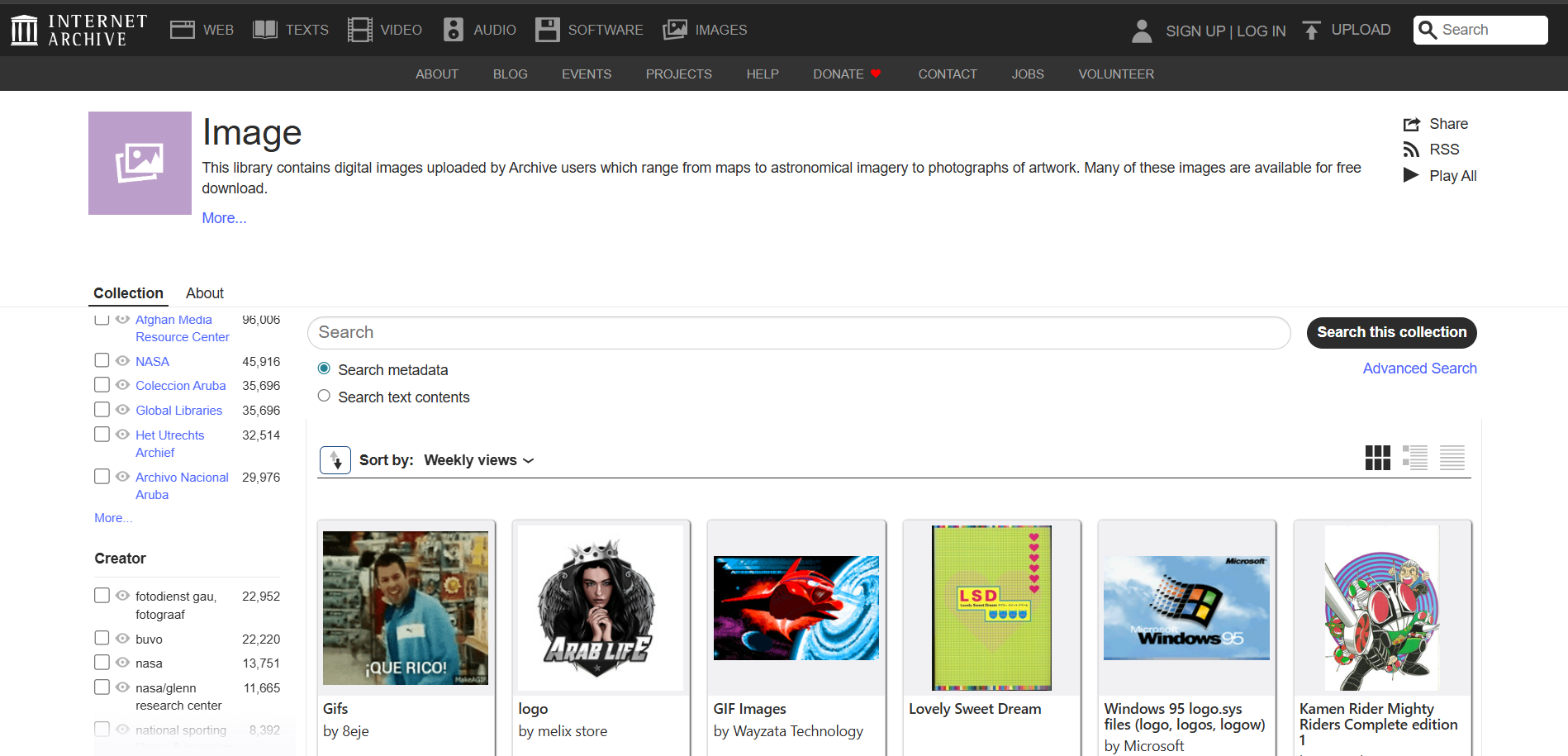The height and width of the screenshot is (756, 1568).
Task: Click the Internet Archive logo icon
Action: [x=24, y=31]
